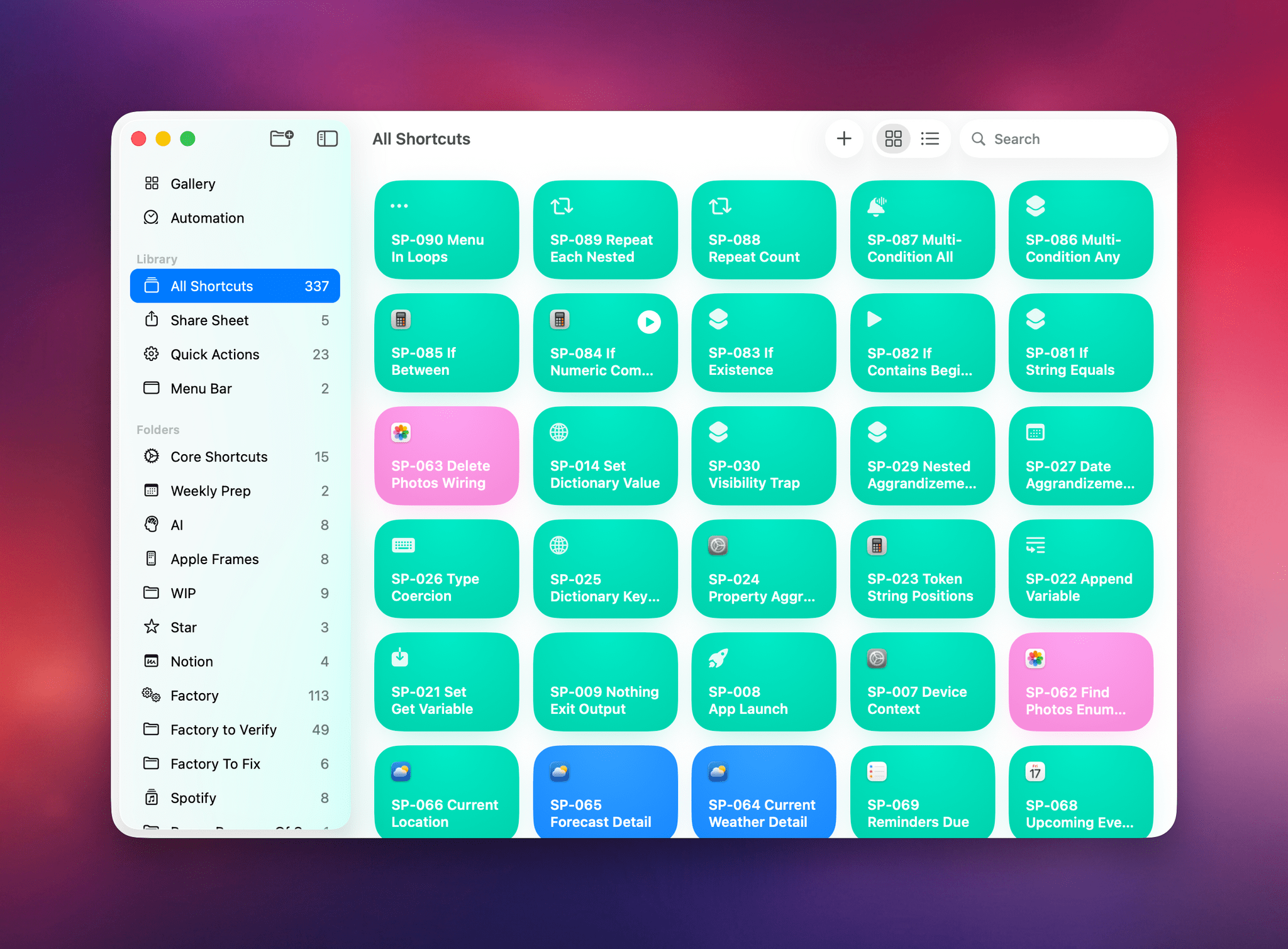1288x949 pixels.
Task: Open the SP-065 Forecast Detail shortcut
Action: (x=605, y=792)
